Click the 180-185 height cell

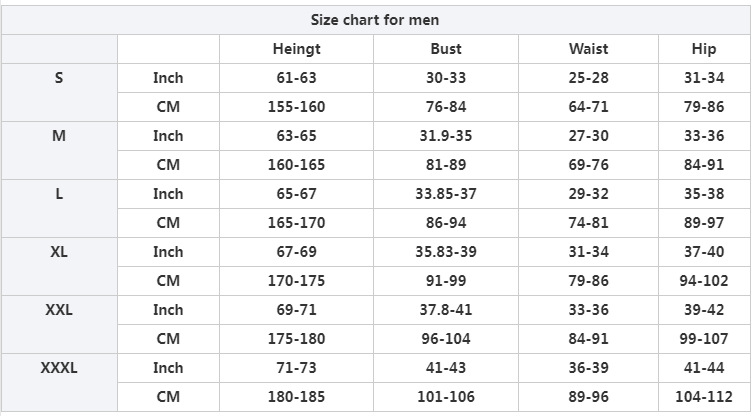pyautogui.click(x=296, y=397)
